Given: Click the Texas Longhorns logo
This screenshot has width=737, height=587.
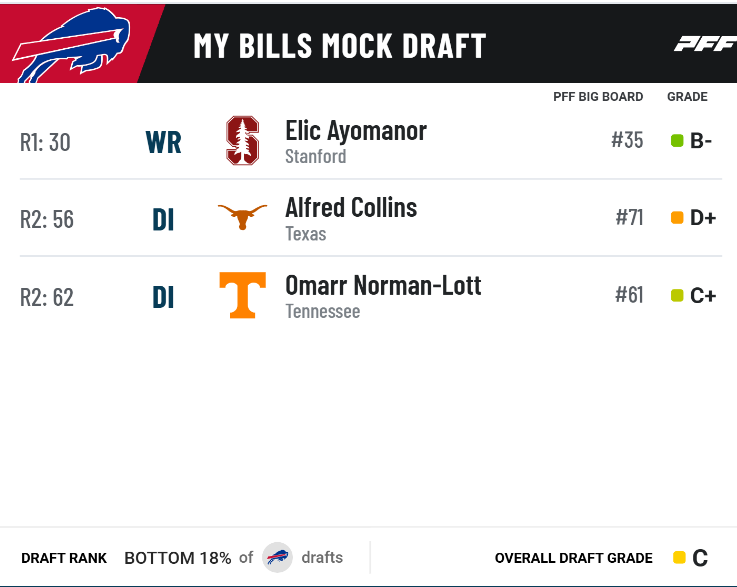Looking at the screenshot, I should [243, 217].
